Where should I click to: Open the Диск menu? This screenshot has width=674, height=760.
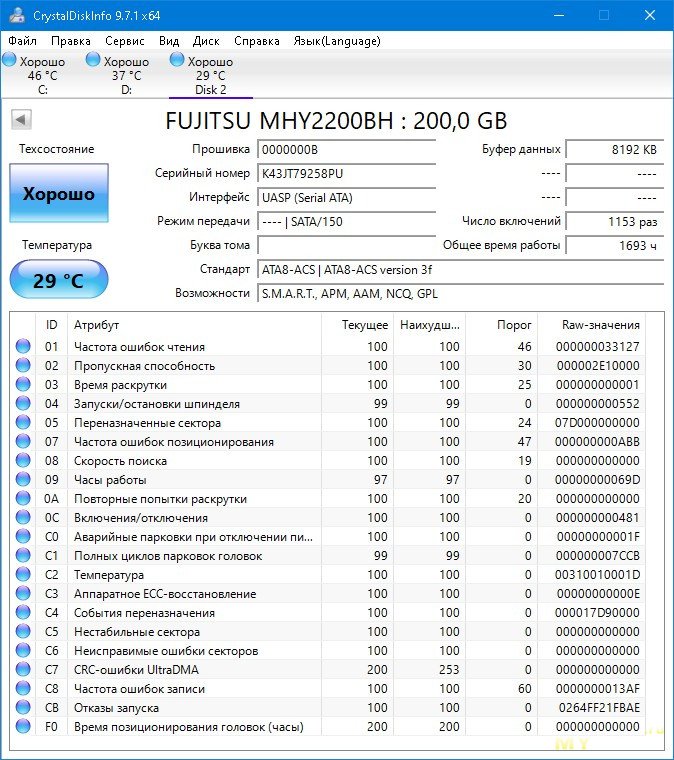(x=206, y=41)
